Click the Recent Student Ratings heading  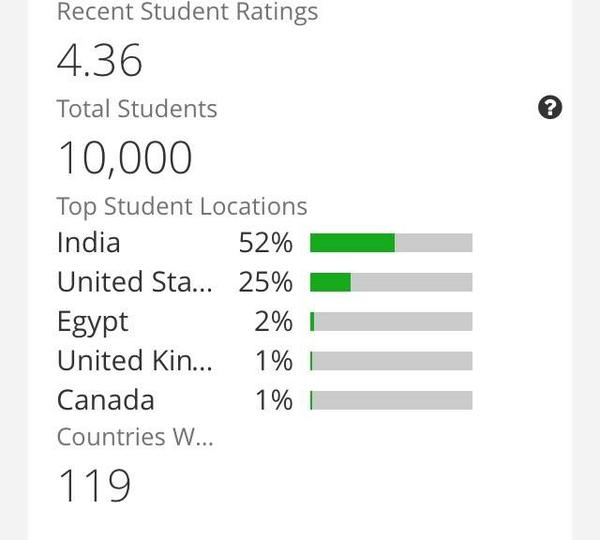tap(188, 11)
